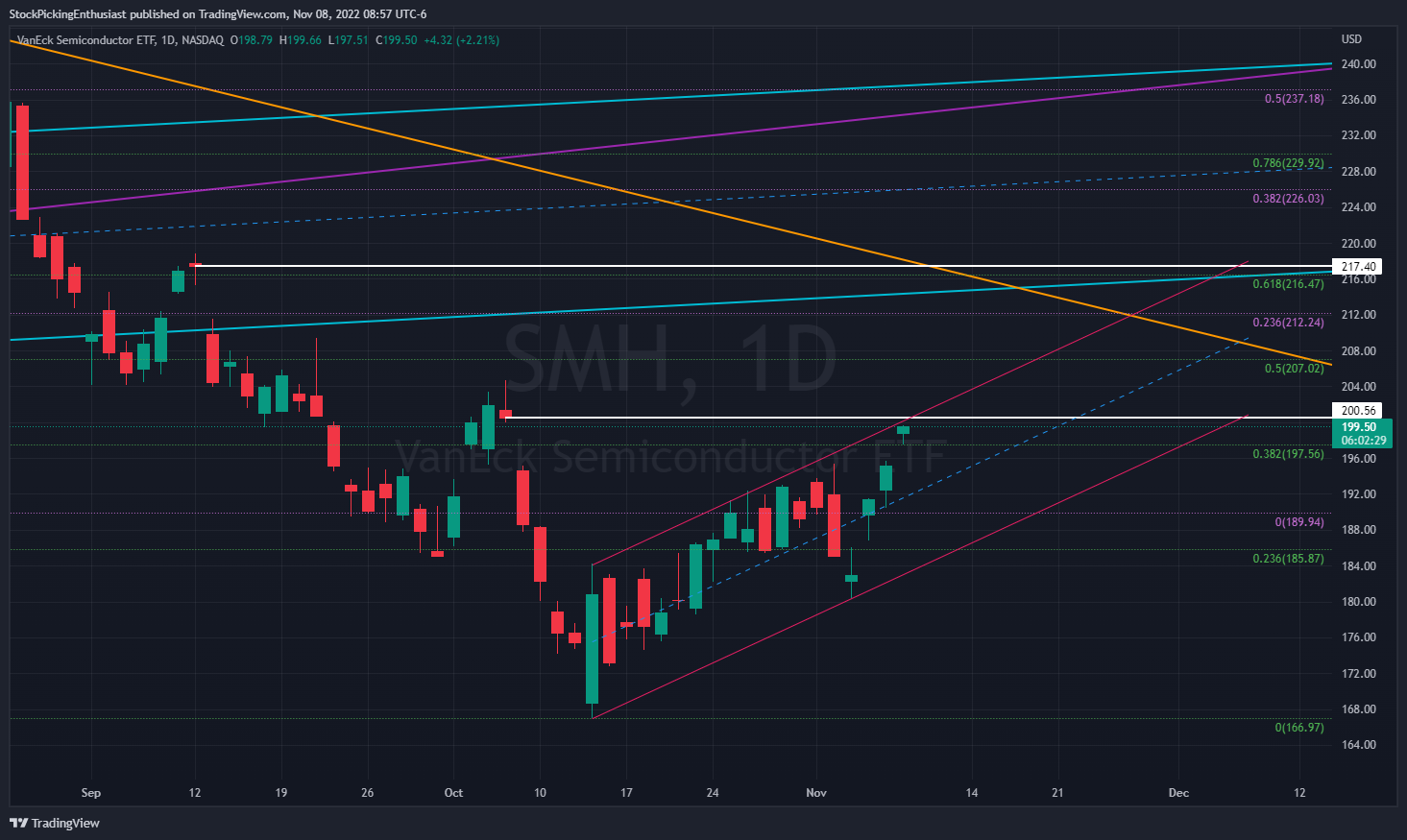Click the 192.00 price axis tick
The height and width of the screenshot is (840, 1407).
pos(1359,494)
